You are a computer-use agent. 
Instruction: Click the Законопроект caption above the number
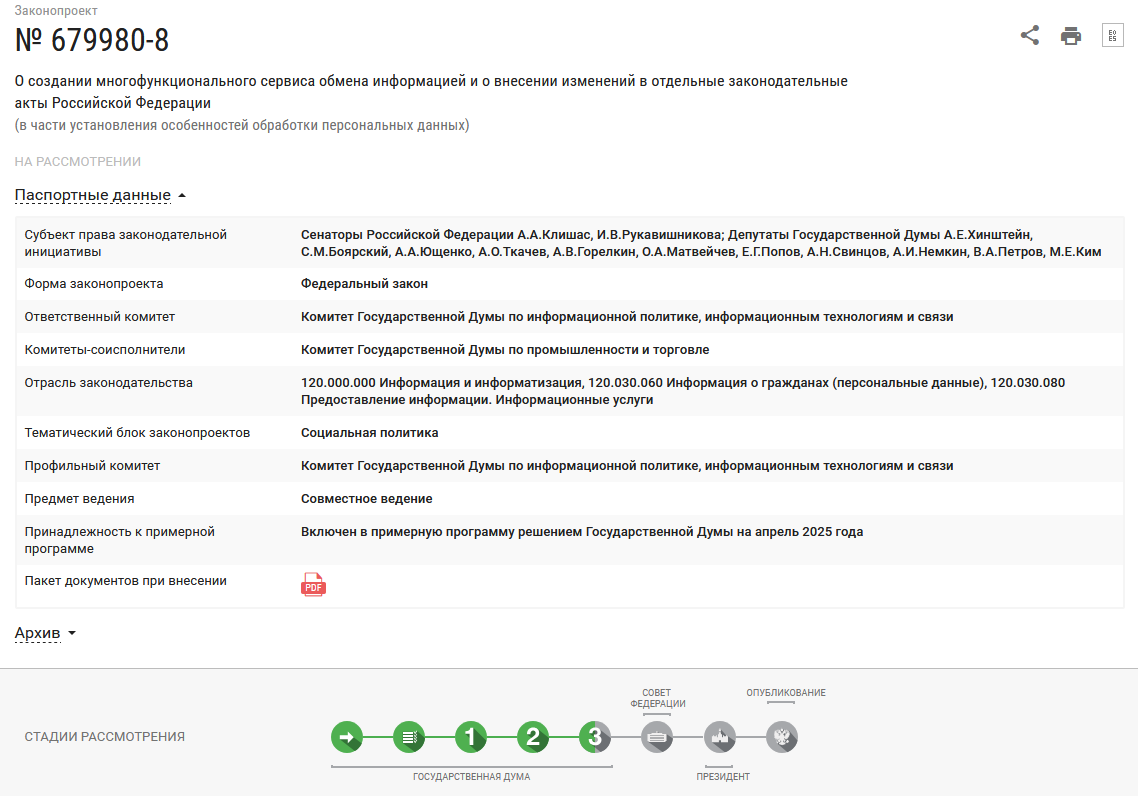coord(56,11)
